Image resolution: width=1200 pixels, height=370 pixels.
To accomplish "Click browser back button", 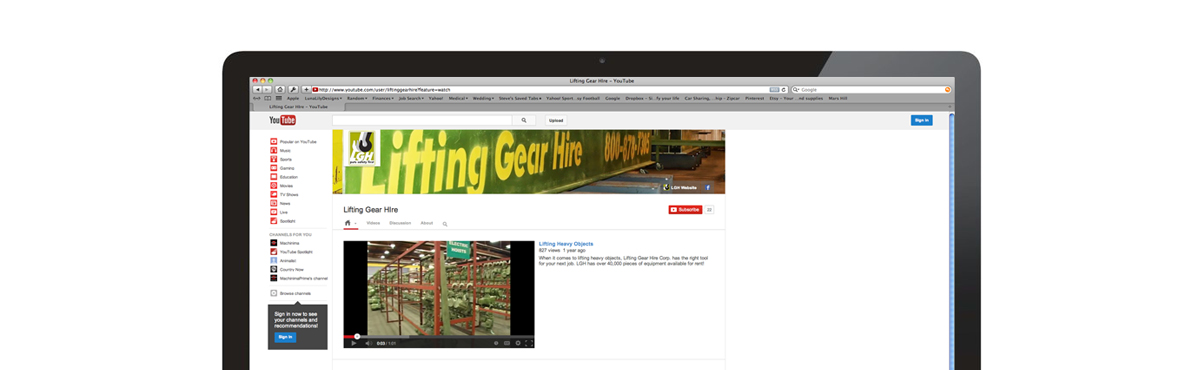I will [257, 89].
